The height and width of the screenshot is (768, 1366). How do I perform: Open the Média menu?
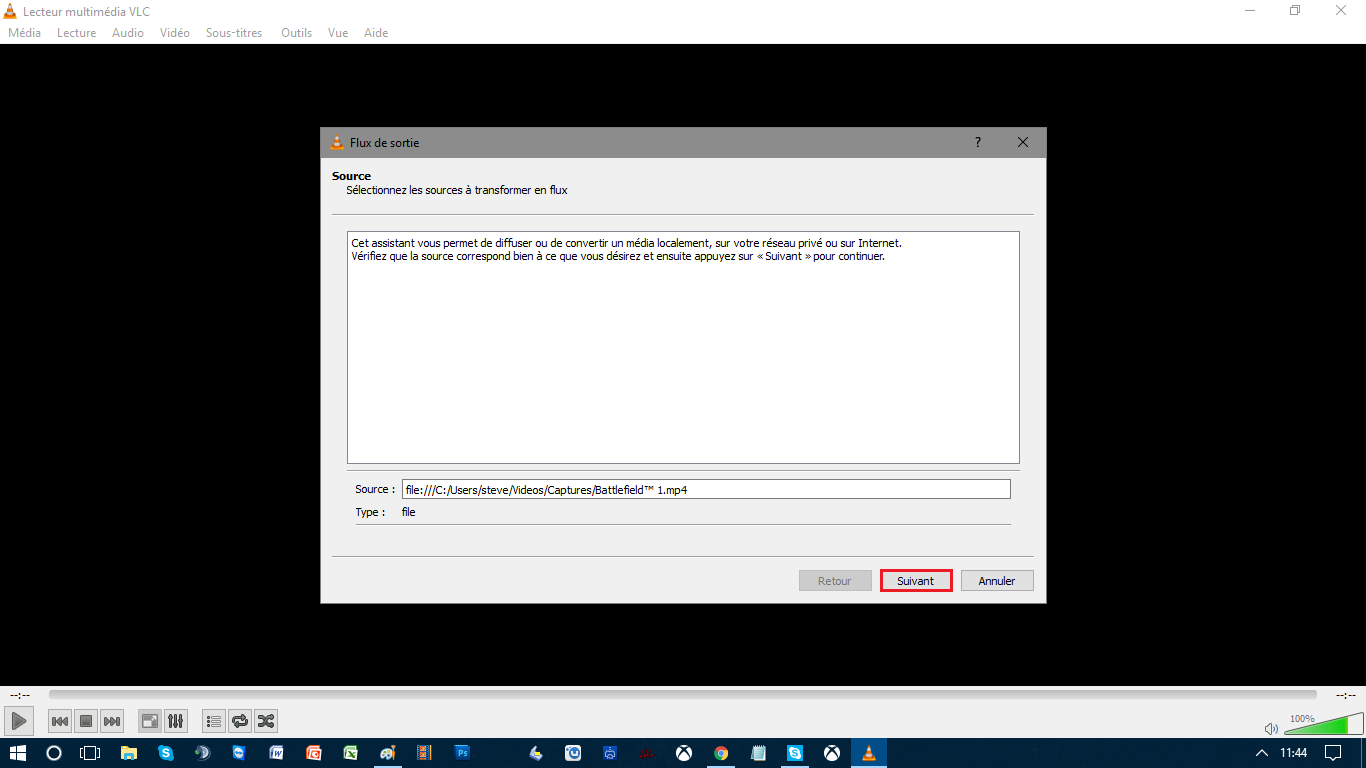24,33
